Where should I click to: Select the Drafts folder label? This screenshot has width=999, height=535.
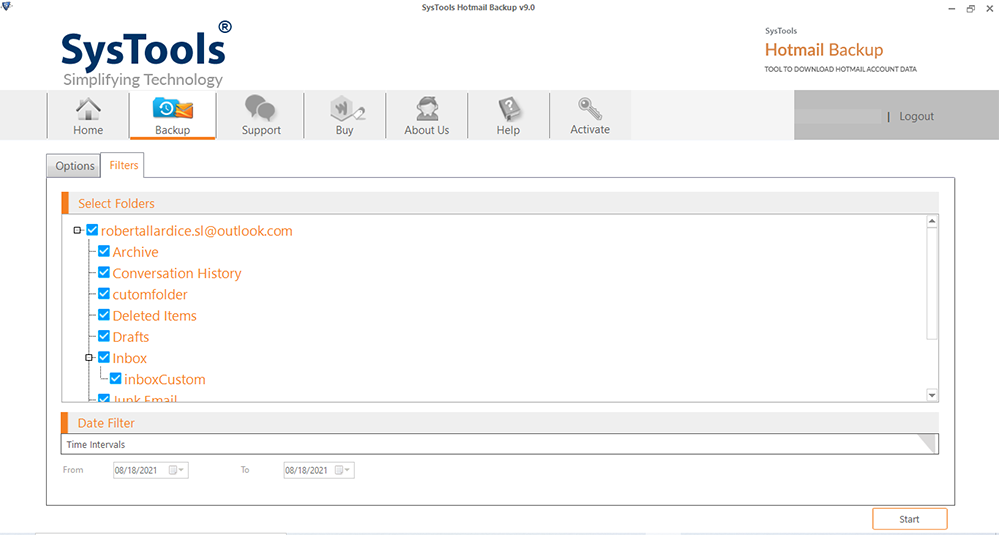(x=131, y=337)
